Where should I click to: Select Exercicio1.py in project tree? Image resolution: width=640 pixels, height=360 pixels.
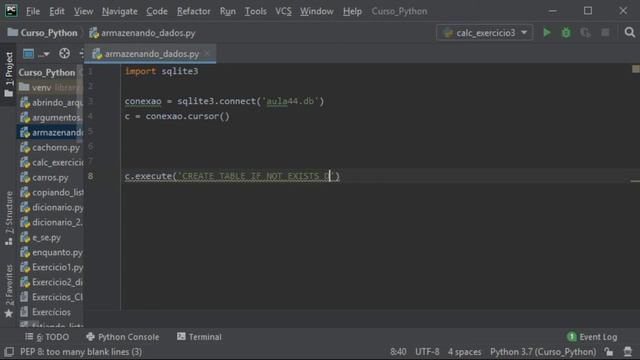(x=51, y=267)
